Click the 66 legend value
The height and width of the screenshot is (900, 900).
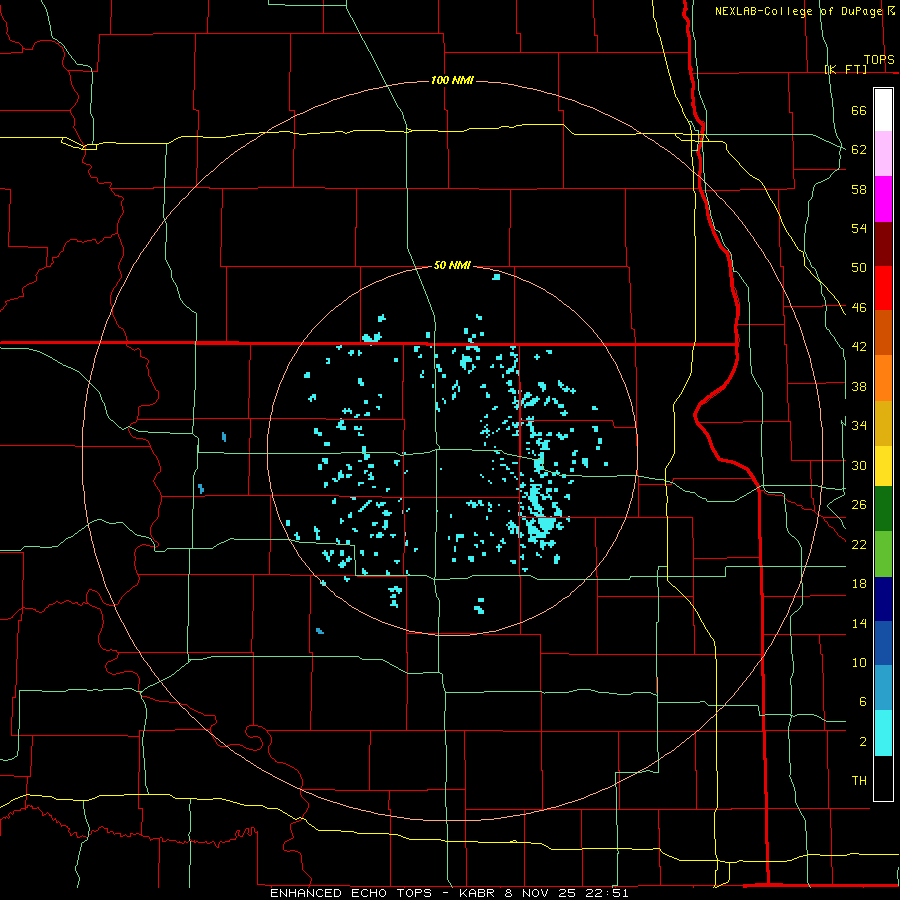[859, 110]
